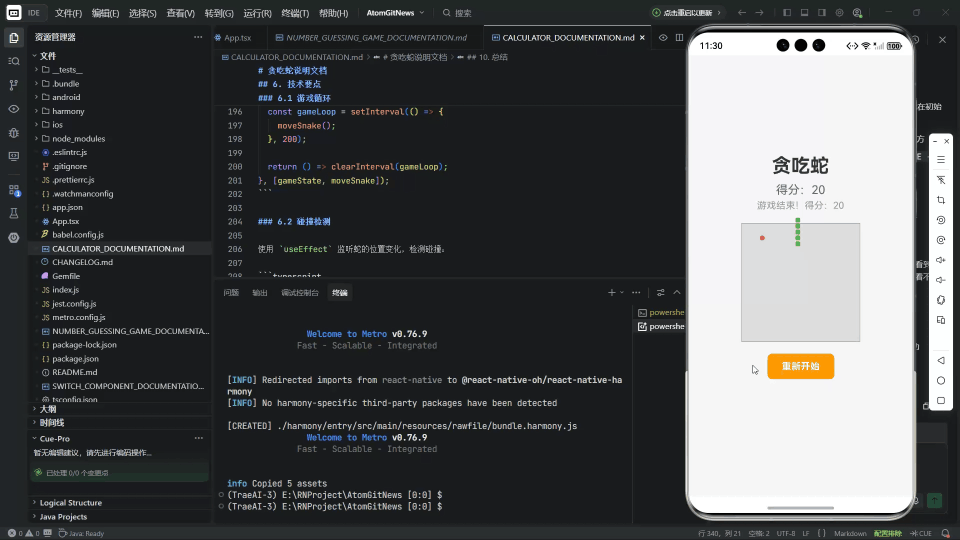Open the Search icon in activity bar

point(13,61)
